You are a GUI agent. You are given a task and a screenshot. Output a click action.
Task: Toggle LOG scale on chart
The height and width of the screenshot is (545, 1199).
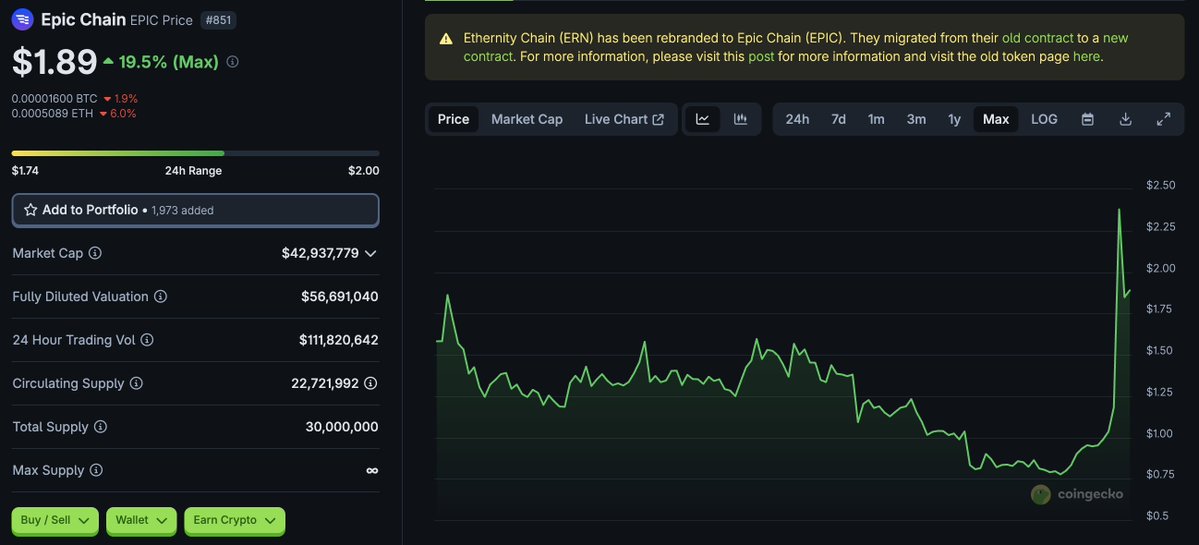click(x=1044, y=119)
